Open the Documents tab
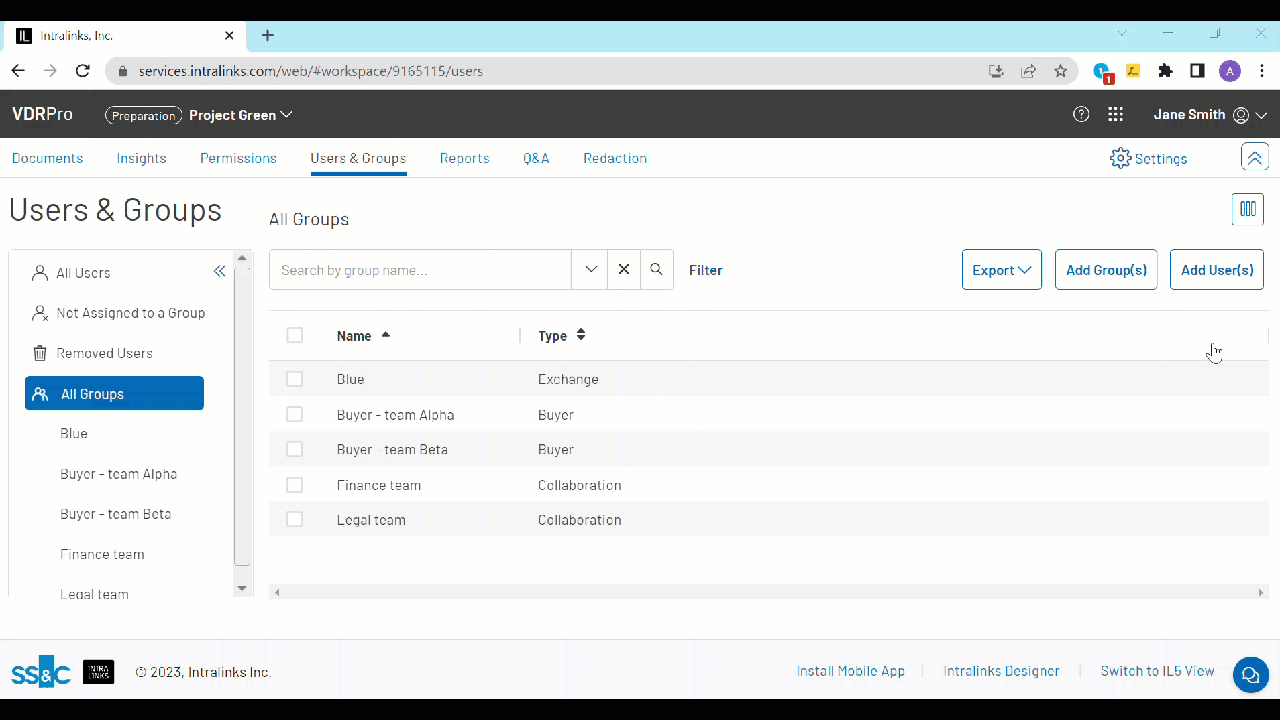1280x720 pixels. point(47,158)
